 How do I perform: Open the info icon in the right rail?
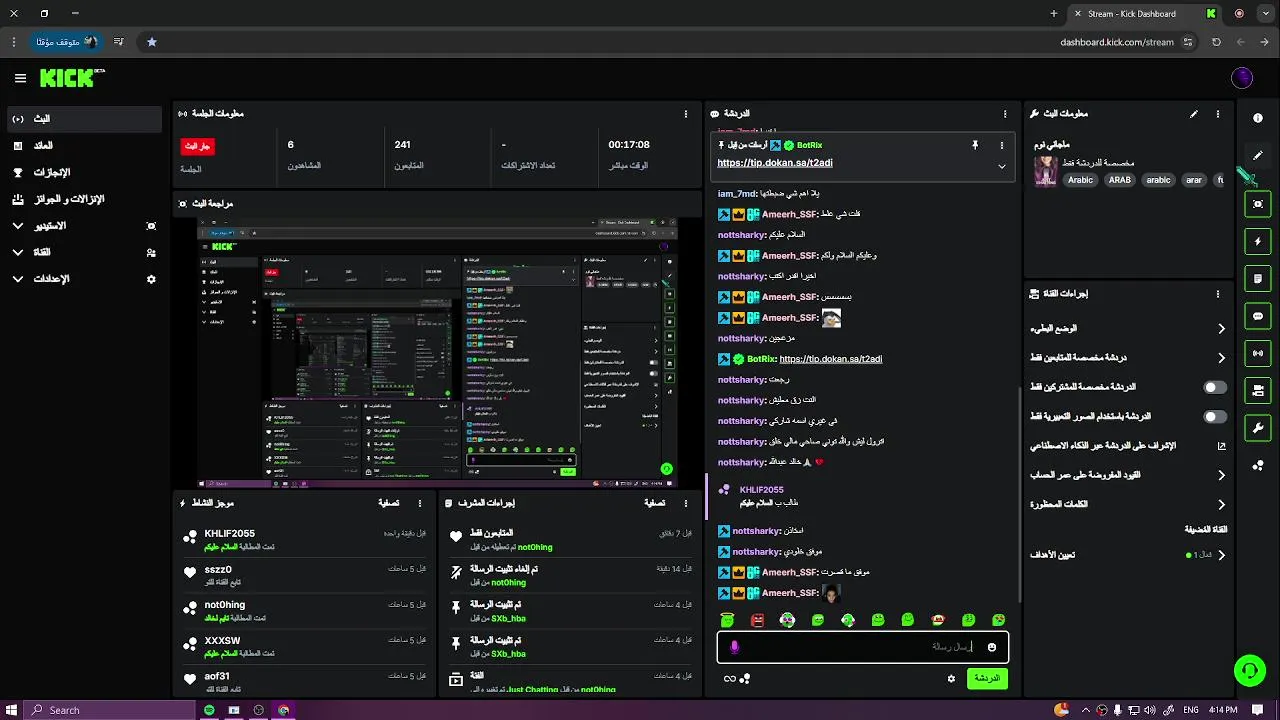point(1258,118)
